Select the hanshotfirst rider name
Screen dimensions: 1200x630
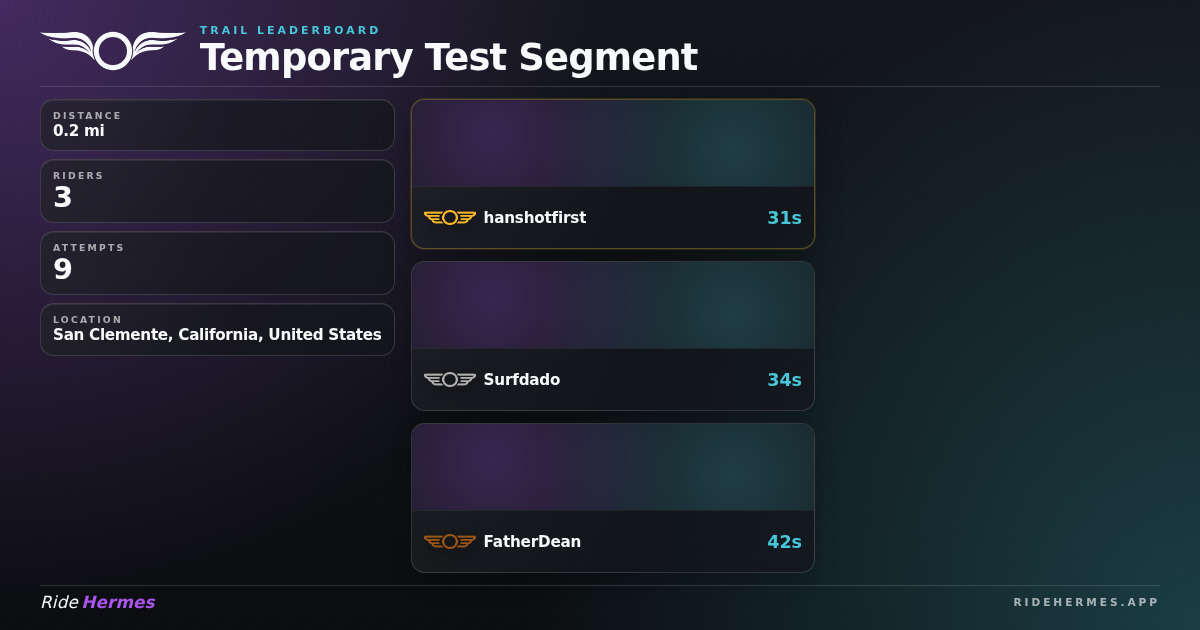pos(535,218)
